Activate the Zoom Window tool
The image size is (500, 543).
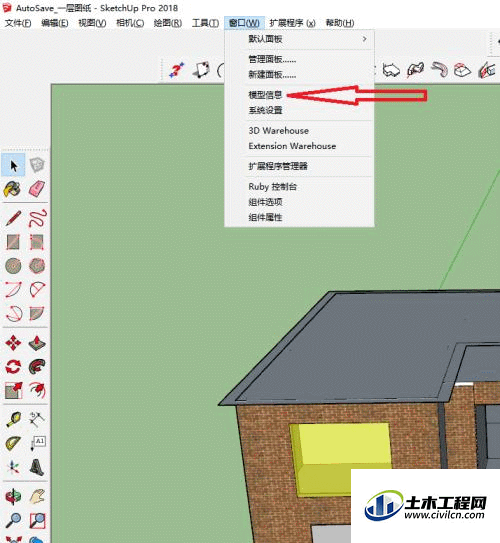click(37, 520)
